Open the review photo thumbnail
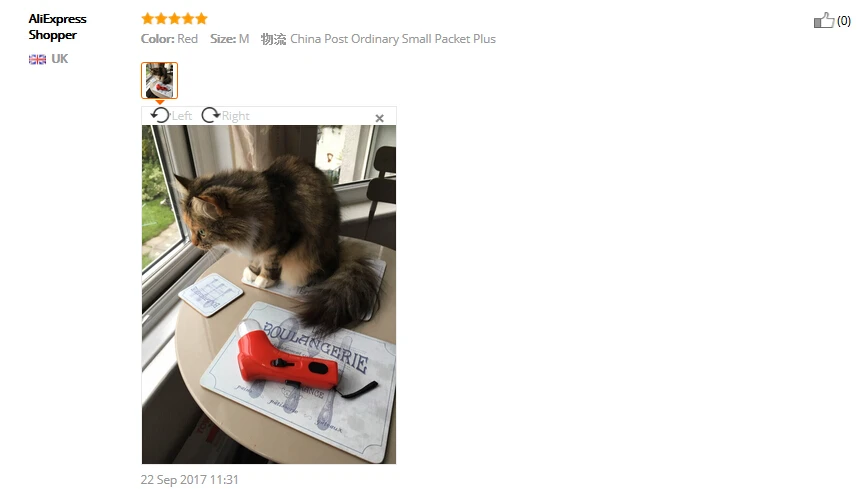Screen dimensions: 866x489 (x=159, y=81)
